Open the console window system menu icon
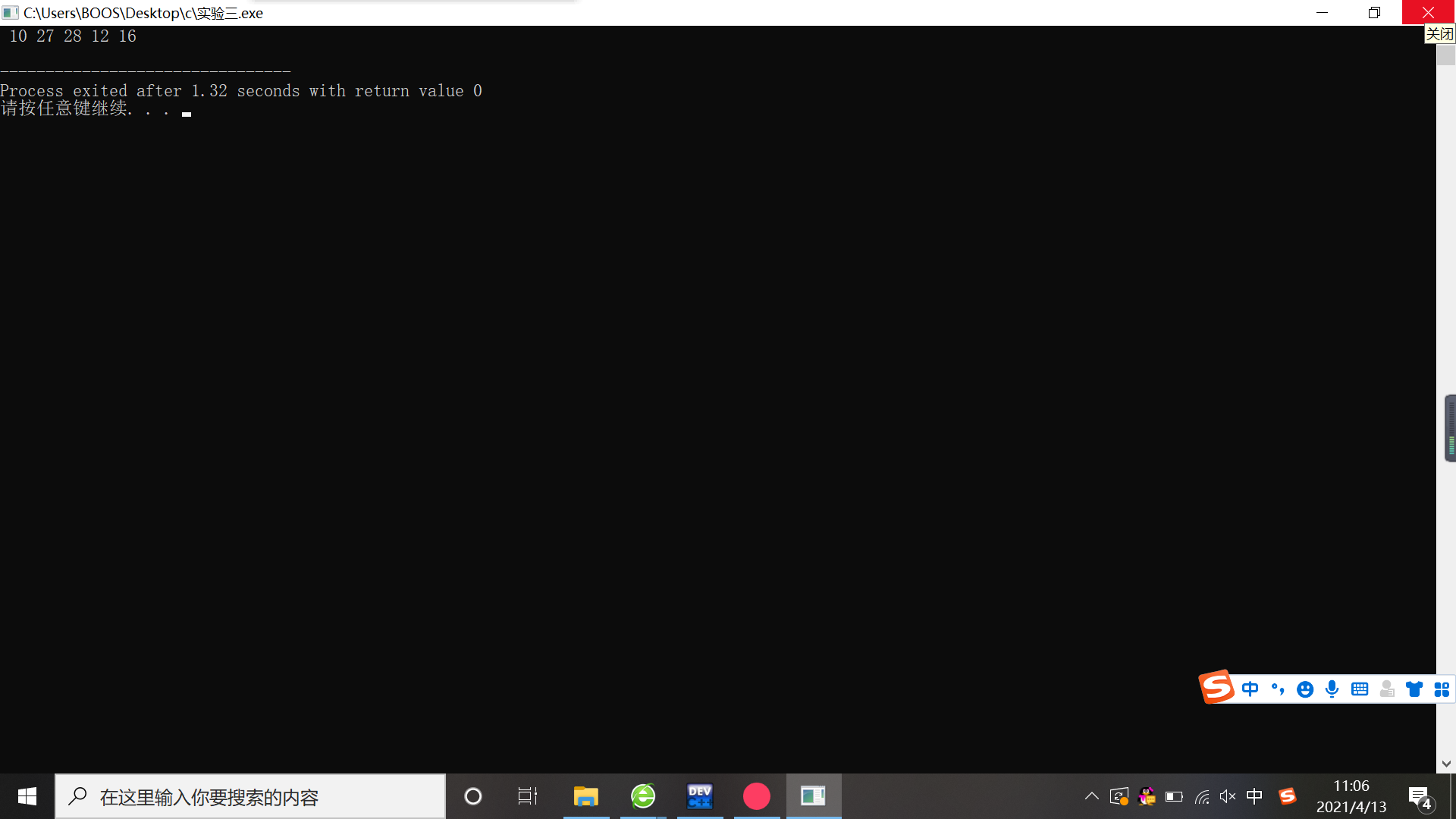1456x819 pixels. (x=11, y=13)
